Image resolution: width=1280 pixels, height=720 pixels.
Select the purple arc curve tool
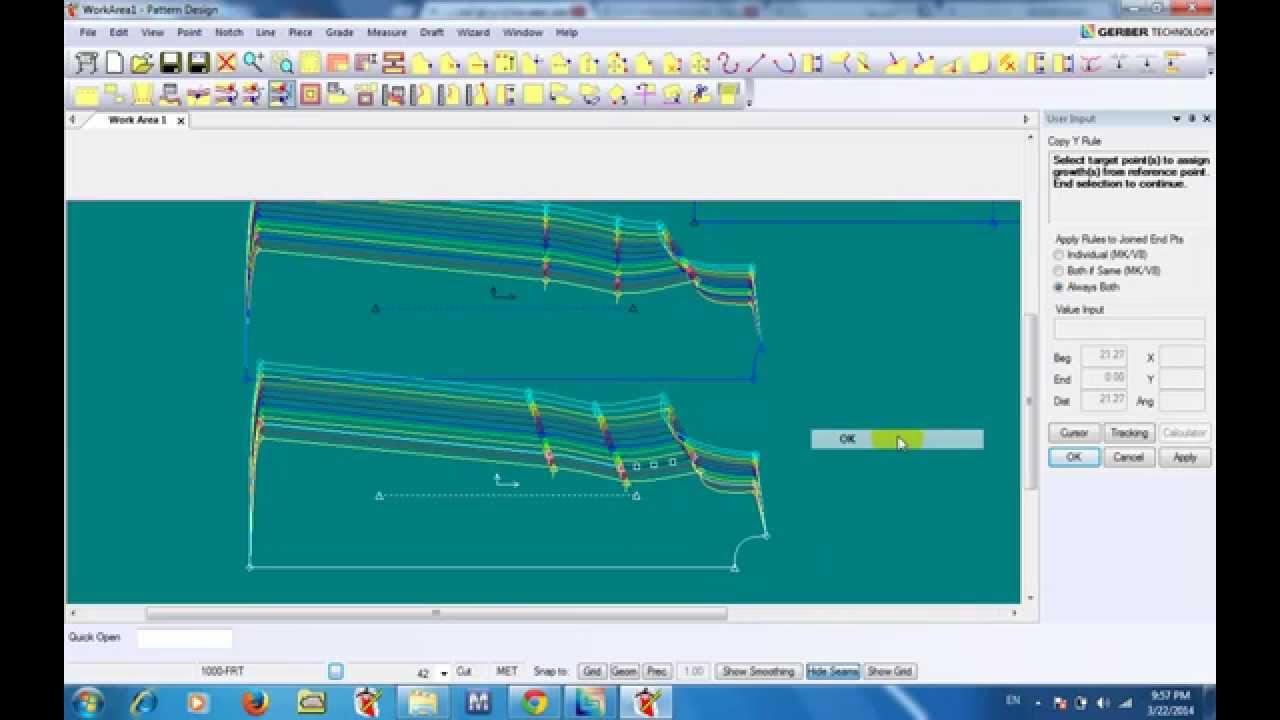(784, 63)
